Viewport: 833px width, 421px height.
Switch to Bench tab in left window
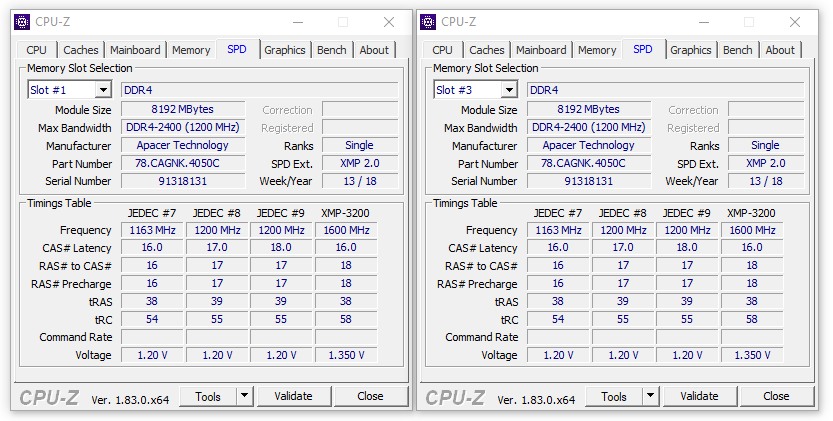(332, 50)
